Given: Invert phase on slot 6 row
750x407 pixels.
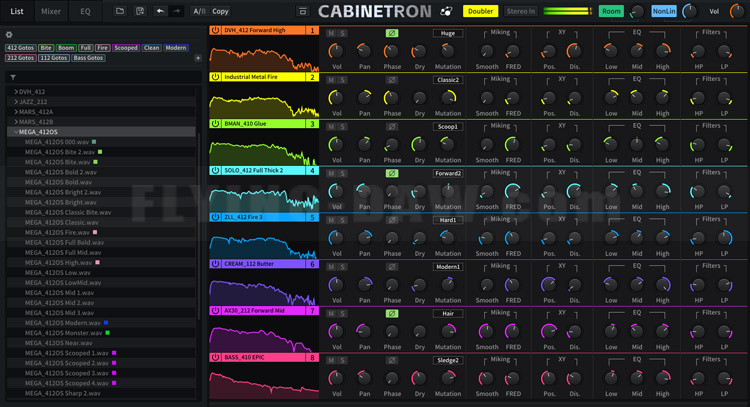Looking at the screenshot, I should coord(392,267).
